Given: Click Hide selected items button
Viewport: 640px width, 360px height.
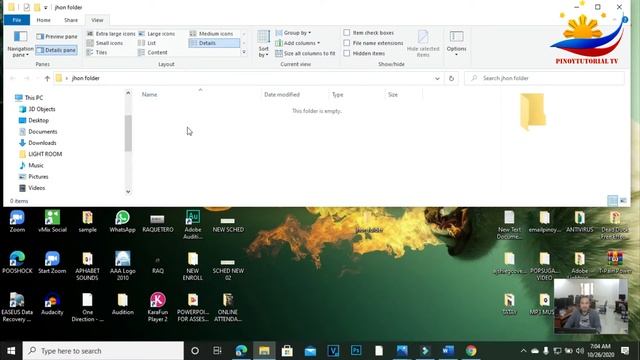Looking at the screenshot, I should [x=423, y=43].
